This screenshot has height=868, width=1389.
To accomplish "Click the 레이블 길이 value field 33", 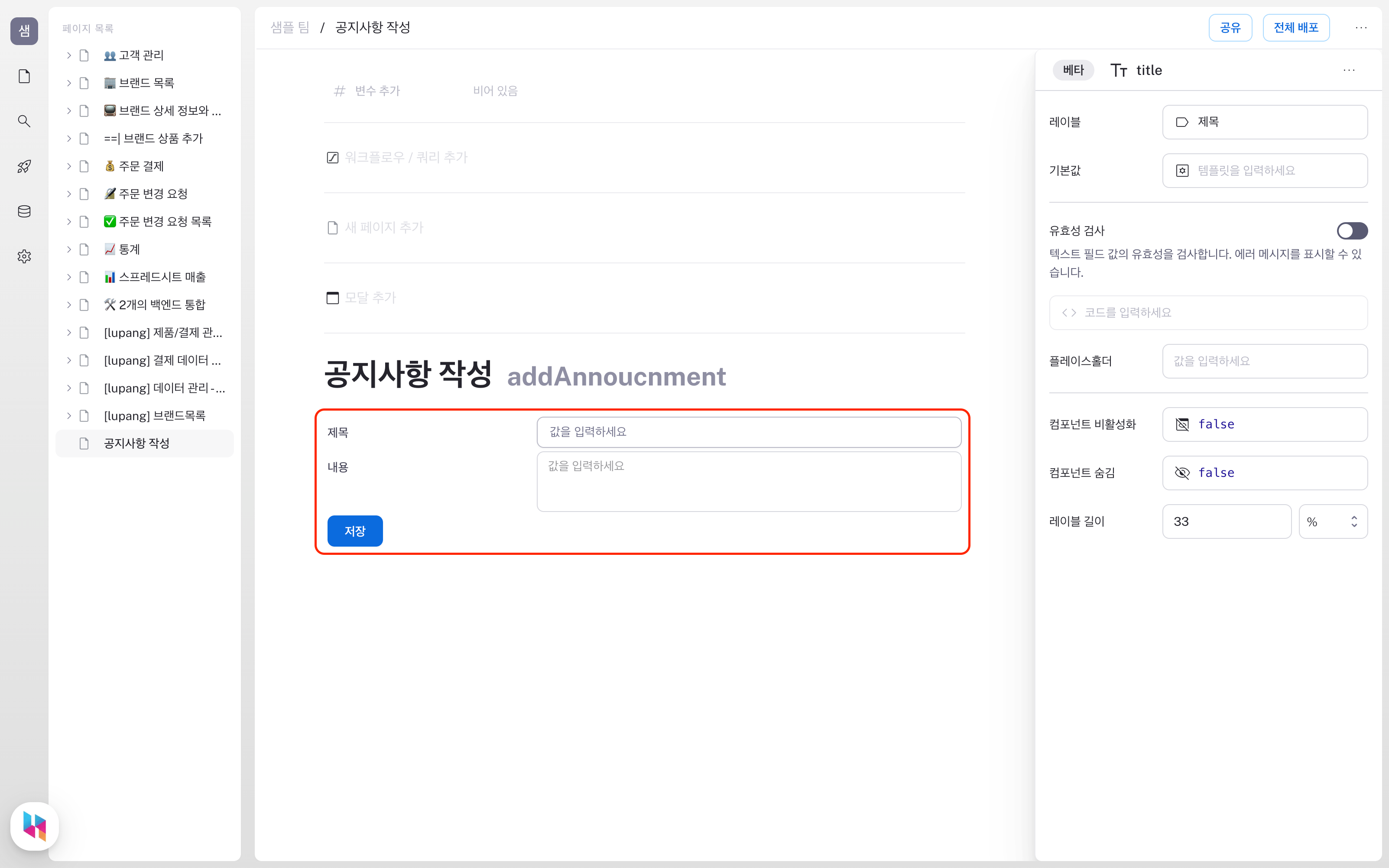I will tap(1227, 521).
